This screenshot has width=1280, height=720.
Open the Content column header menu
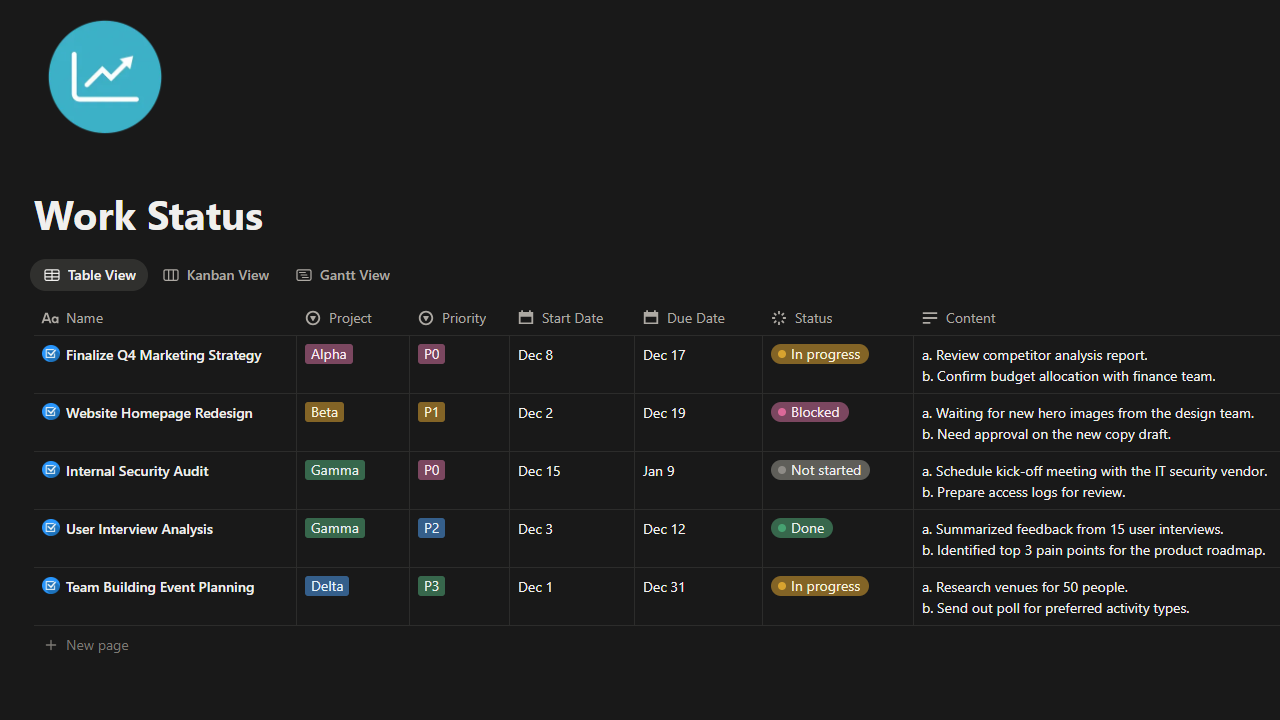(x=1097, y=318)
